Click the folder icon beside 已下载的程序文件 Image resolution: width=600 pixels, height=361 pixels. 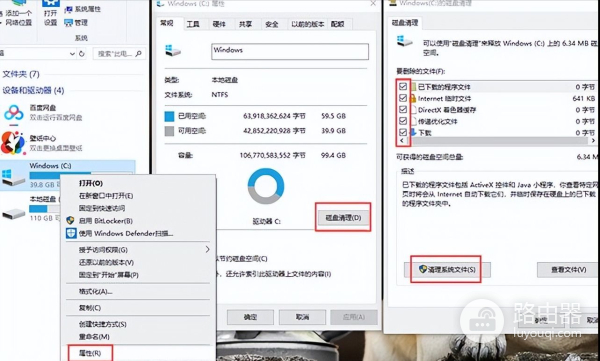pos(413,87)
